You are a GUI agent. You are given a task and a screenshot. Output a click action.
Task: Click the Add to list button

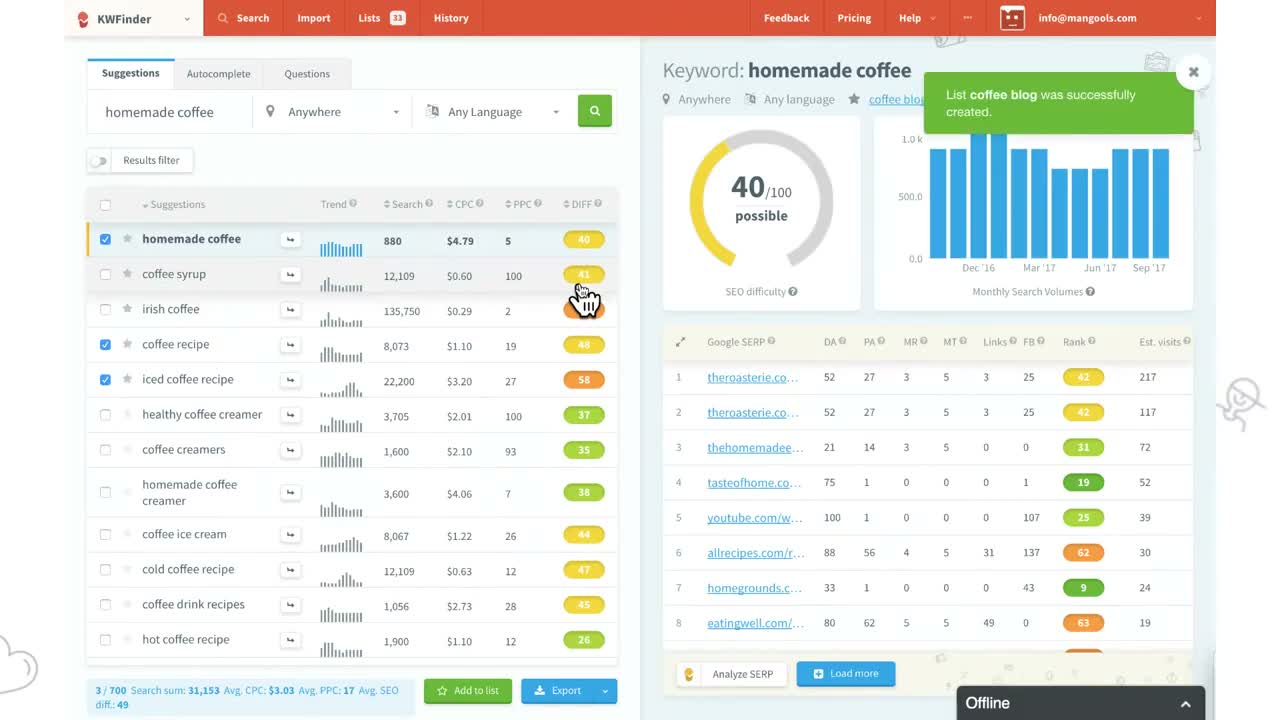[468, 691]
